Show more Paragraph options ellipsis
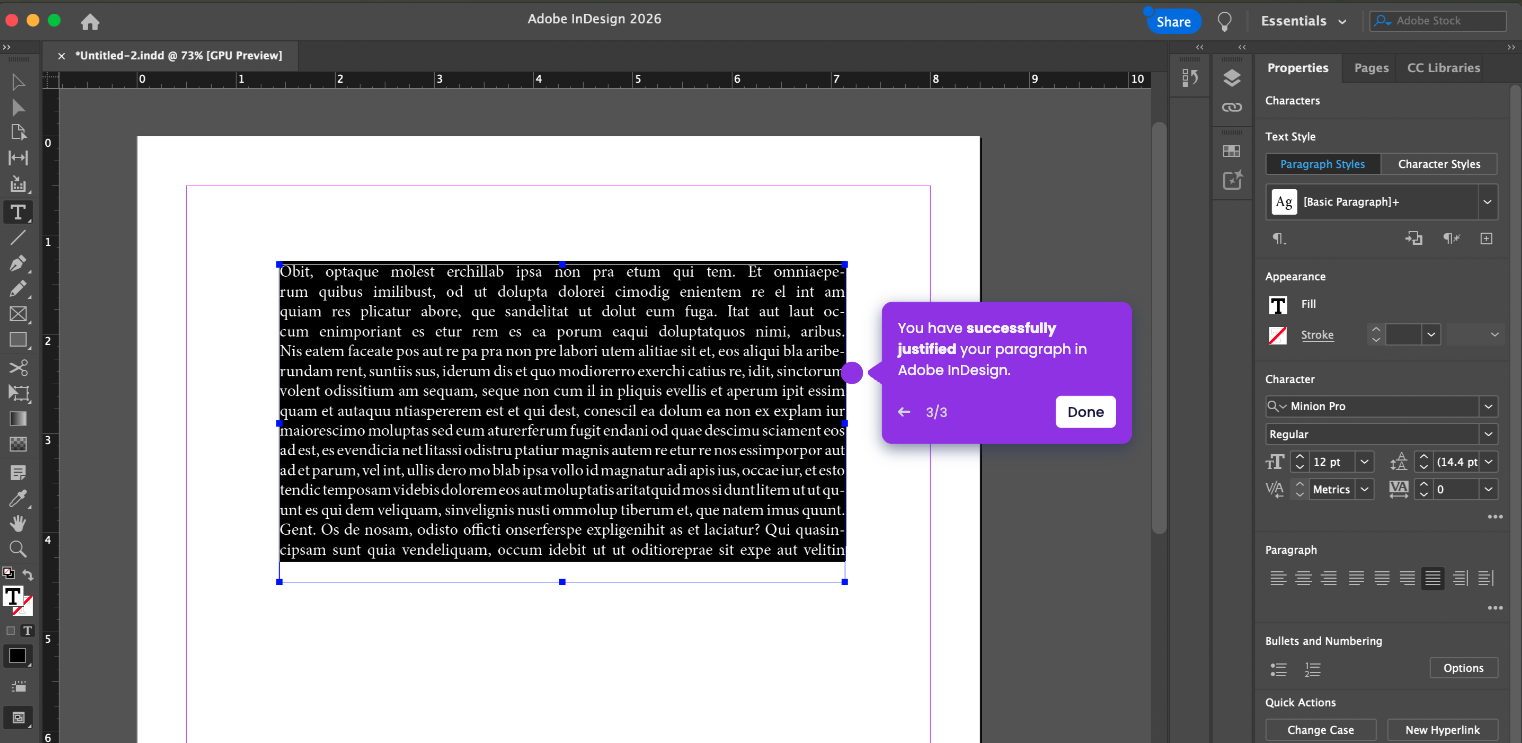Image resolution: width=1522 pixels, height=743 pixels. pyautogui.click(x=1495, y=608)
